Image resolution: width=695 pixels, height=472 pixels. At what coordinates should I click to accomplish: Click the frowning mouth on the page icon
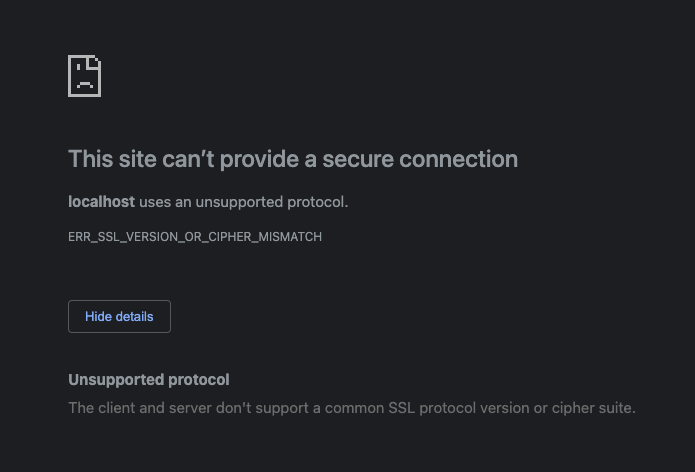(85, 84)
